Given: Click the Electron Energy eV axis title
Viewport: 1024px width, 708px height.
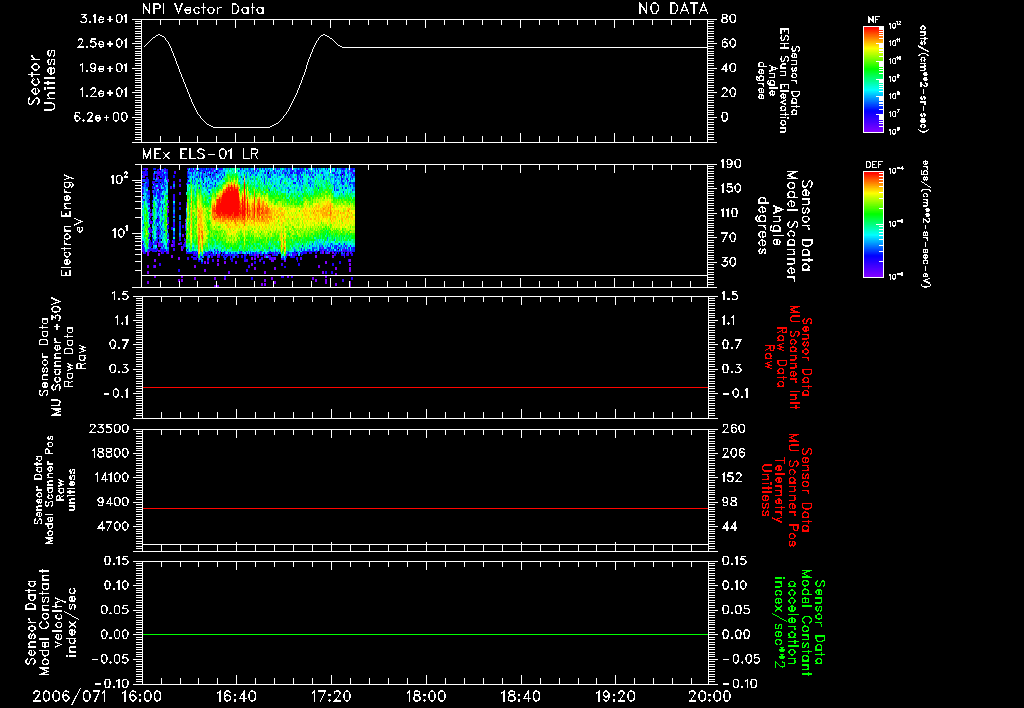Looking at the screenshot, I should click(72, 225).
